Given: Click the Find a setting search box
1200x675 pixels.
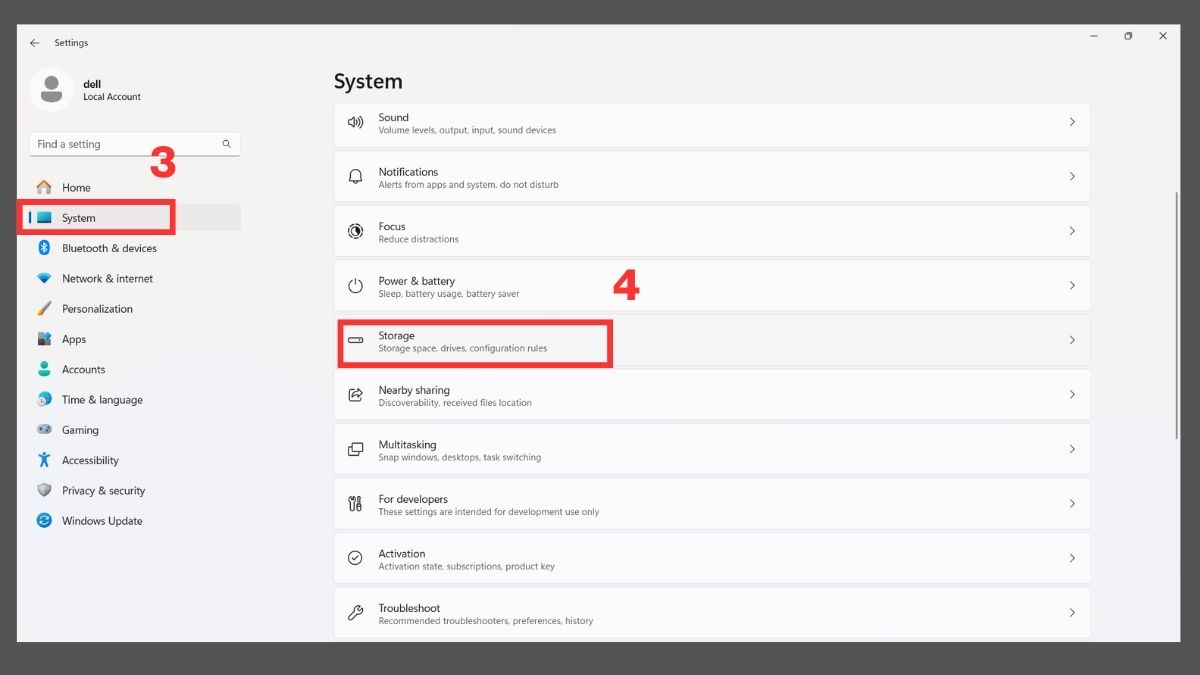Looking at the screenshot, I should tap(134, 144).
